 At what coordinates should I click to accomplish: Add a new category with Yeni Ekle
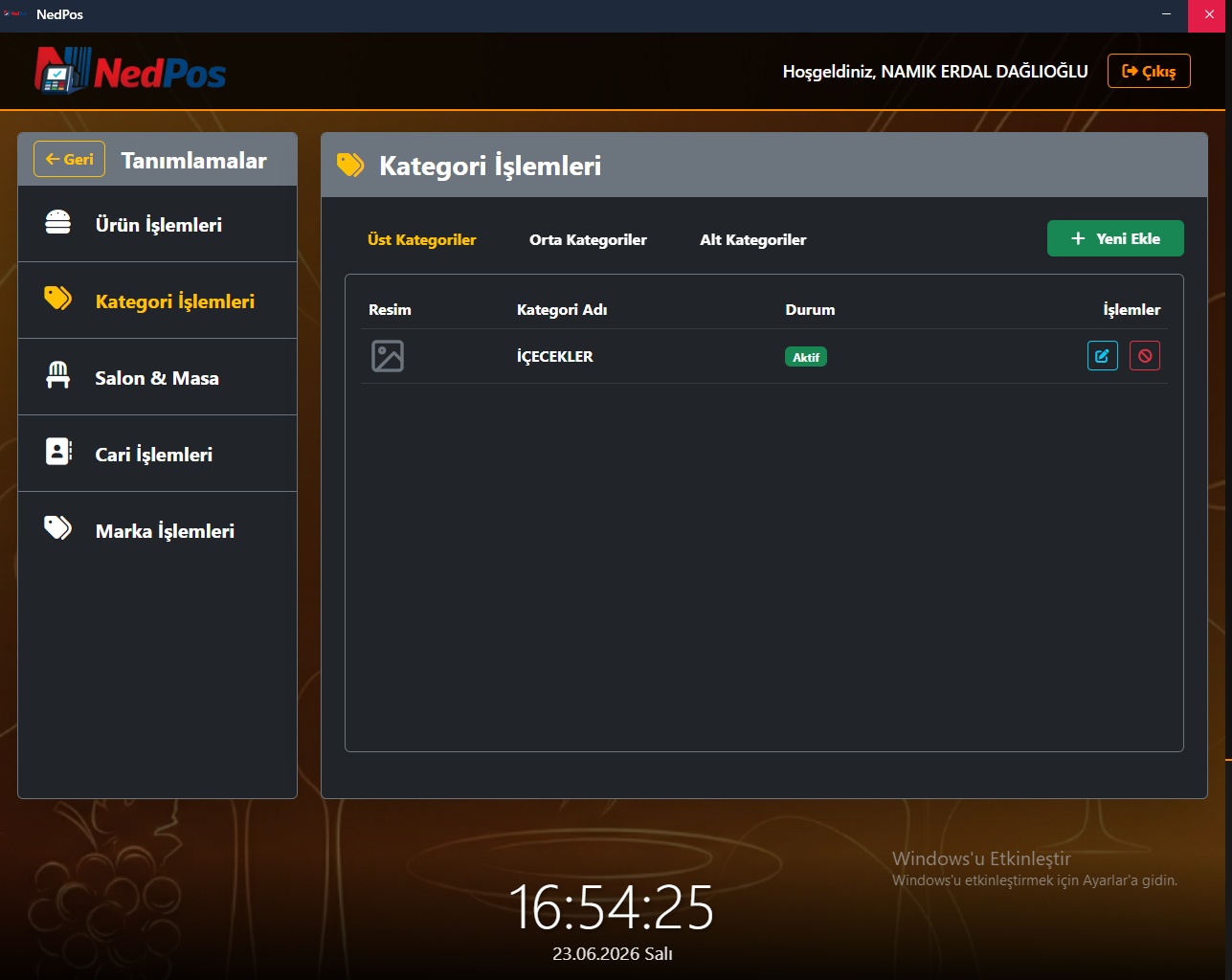[x=1115, y=238]
